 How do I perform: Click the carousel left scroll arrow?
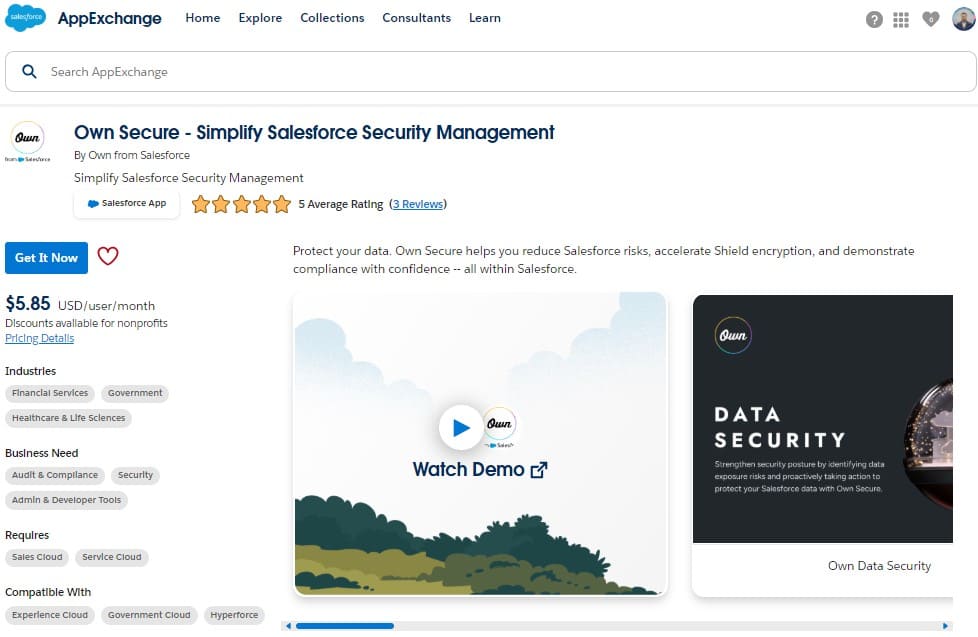288,626
